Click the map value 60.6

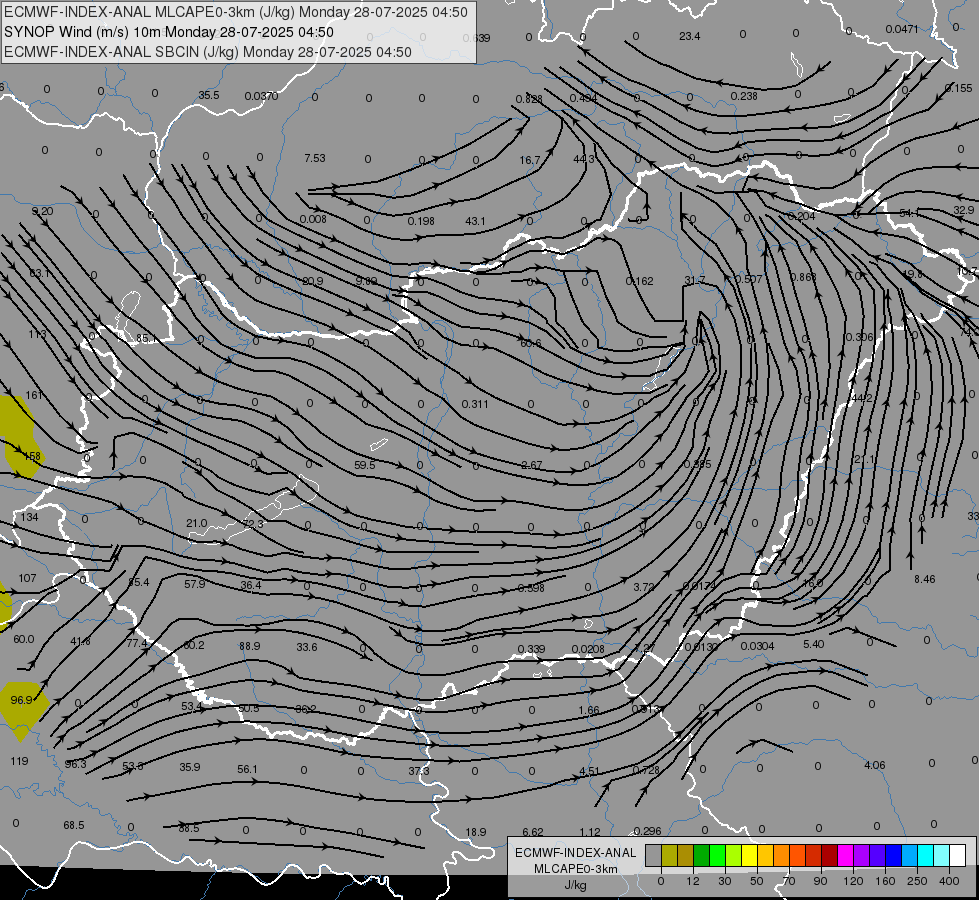[531, 344]
